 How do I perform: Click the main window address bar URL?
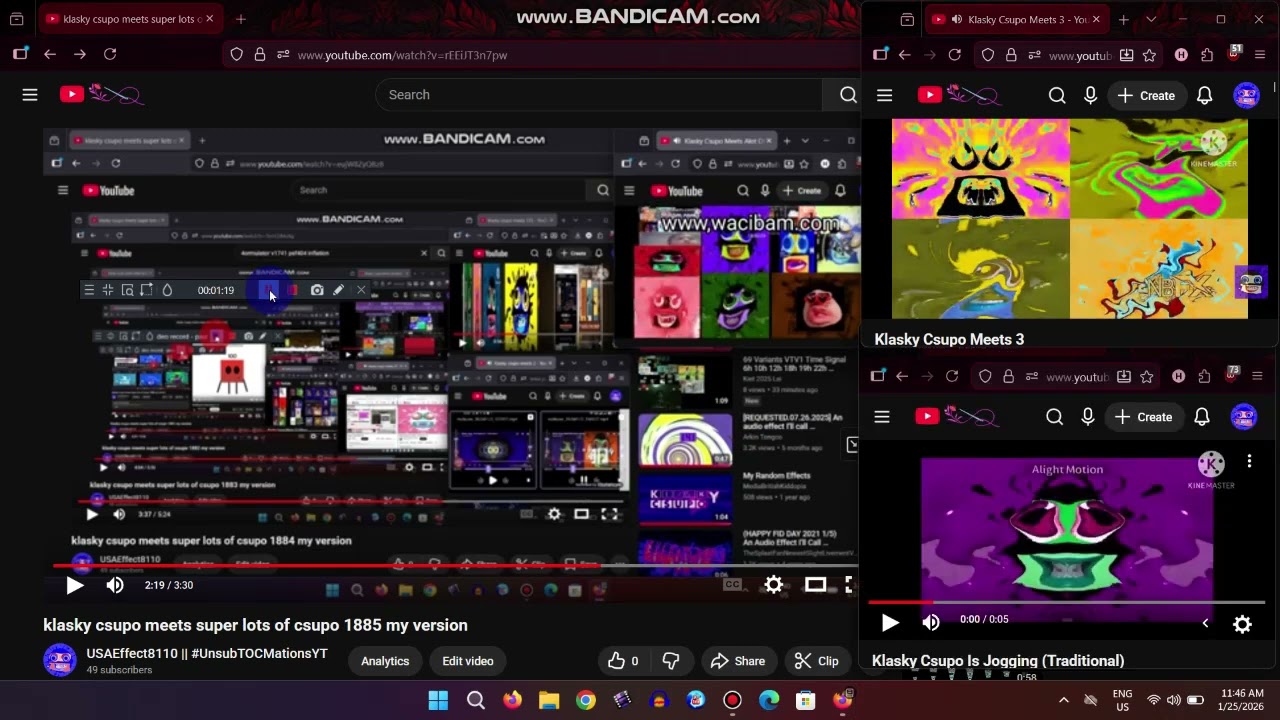[402, 55]
